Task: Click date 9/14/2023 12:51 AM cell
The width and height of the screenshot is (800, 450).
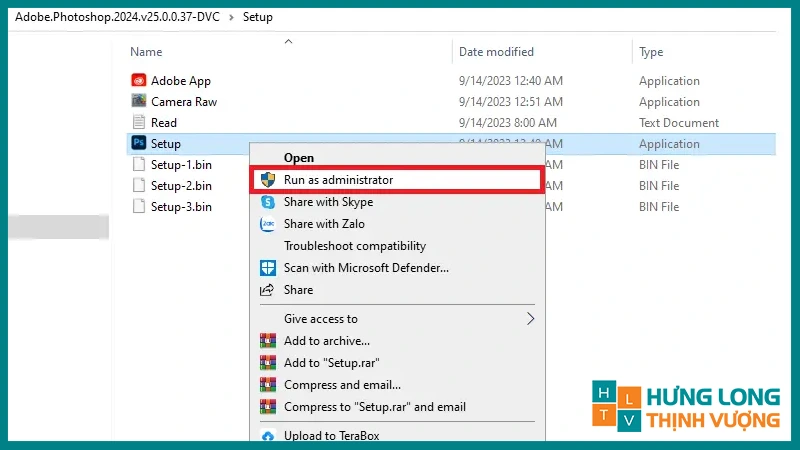Action: point(511,102)
